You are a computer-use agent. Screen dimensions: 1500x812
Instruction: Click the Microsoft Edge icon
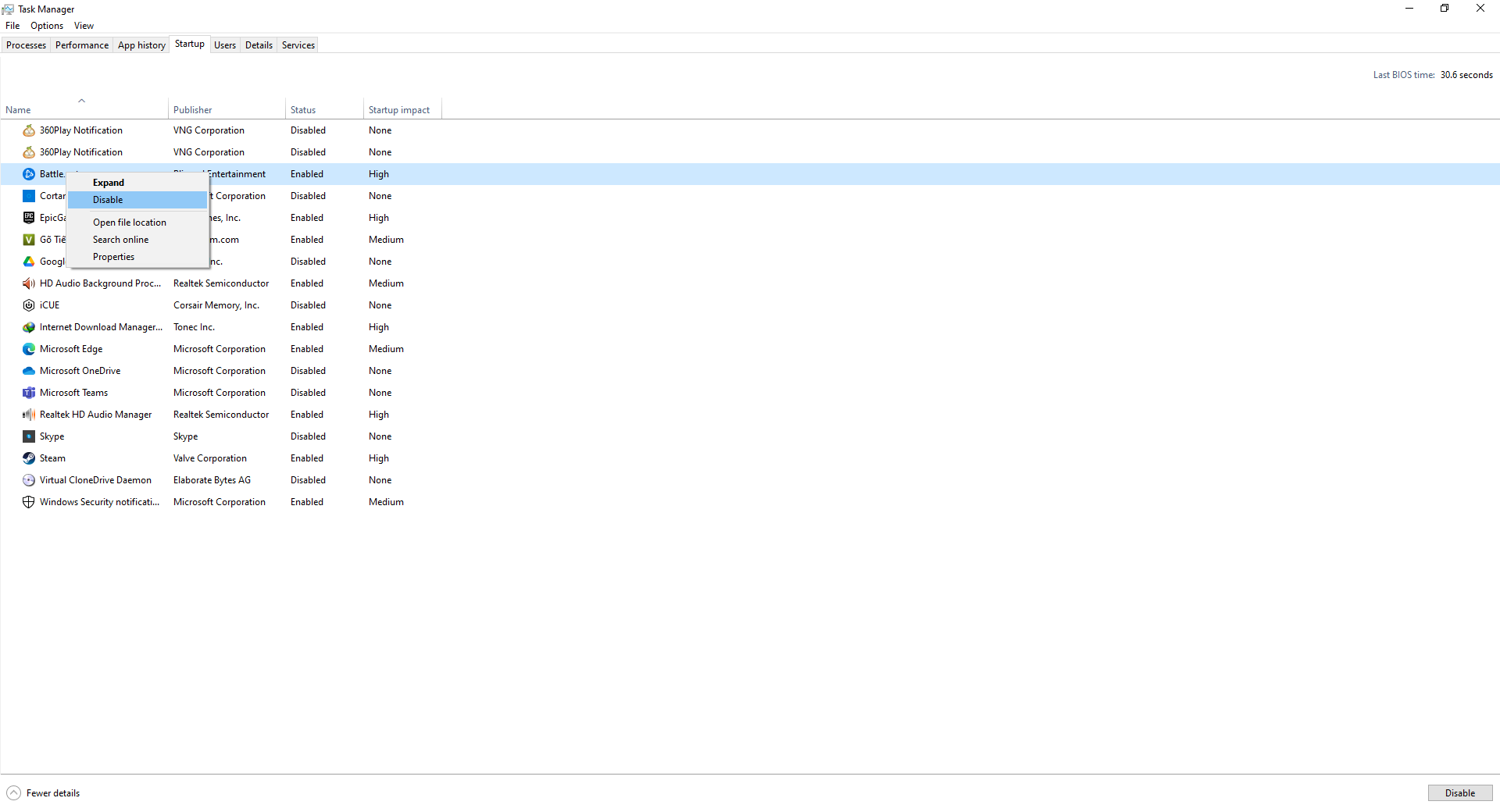point(29,349)
